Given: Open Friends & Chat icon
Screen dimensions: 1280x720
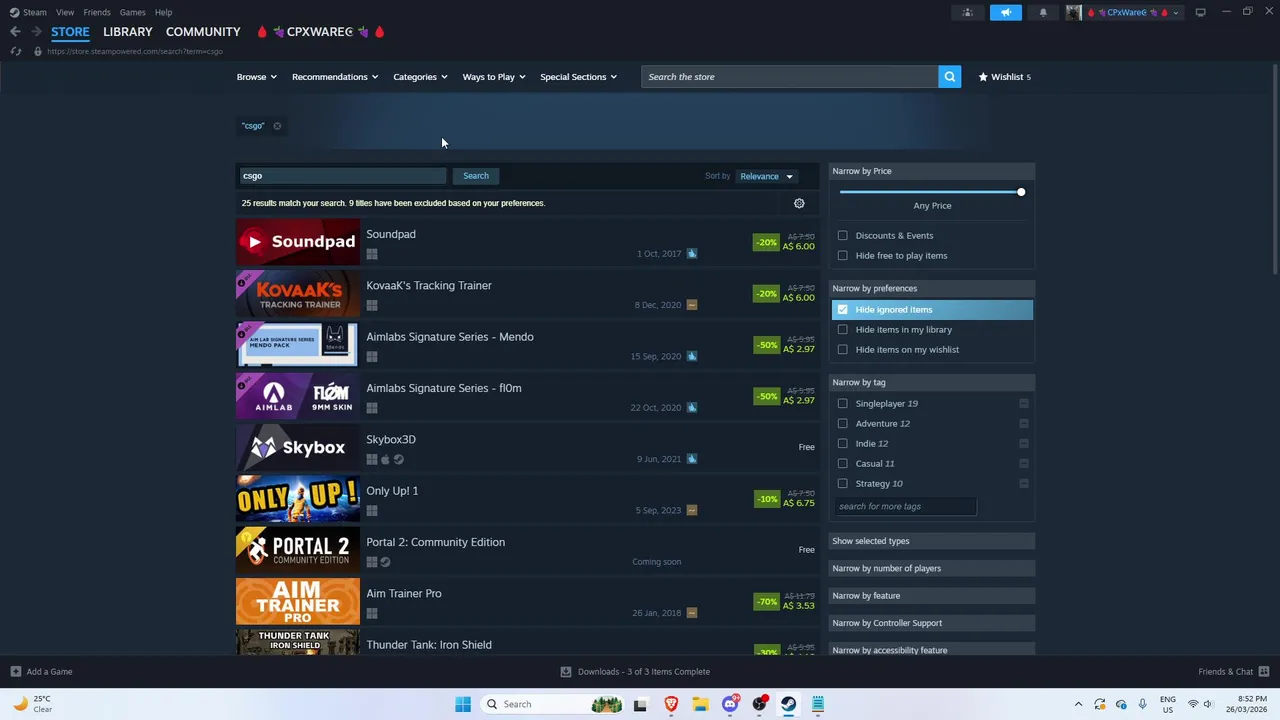Looking at the screenshot, I should (1264, 672).
